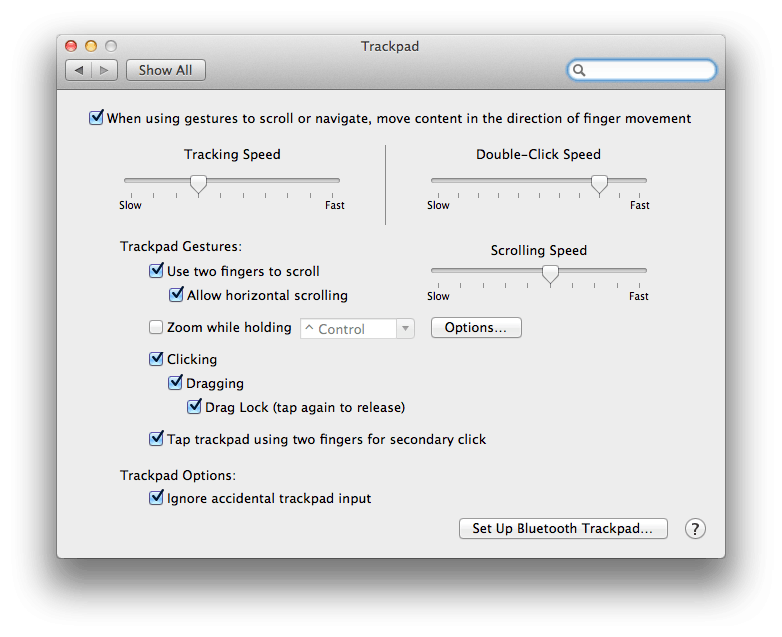Click the Double-Click Speed label
The width and height of the screenshot is (782, 637).
[538, 154]
